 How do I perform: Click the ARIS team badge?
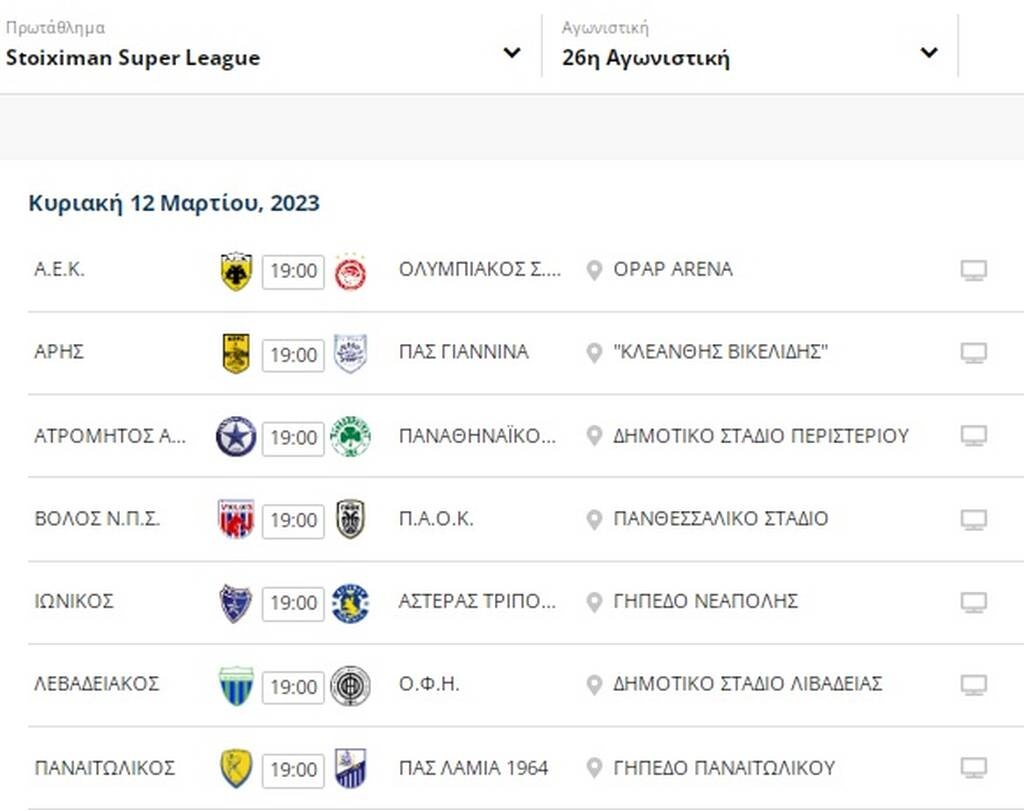click(x=236, y=352)
